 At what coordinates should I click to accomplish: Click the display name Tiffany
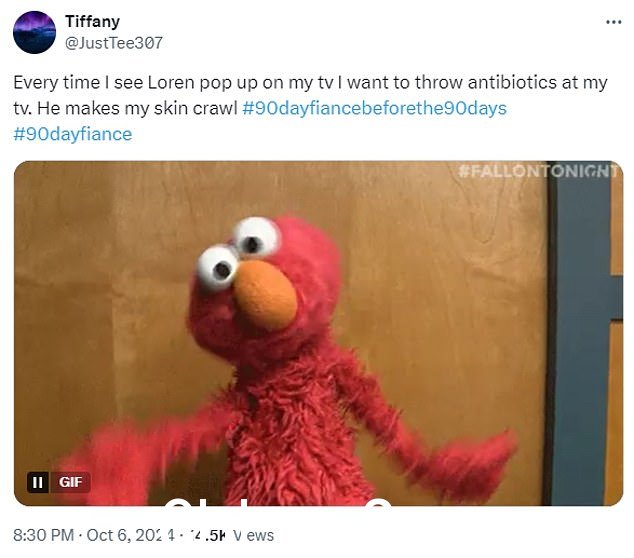pyautogui.click(x=93, y=21)
